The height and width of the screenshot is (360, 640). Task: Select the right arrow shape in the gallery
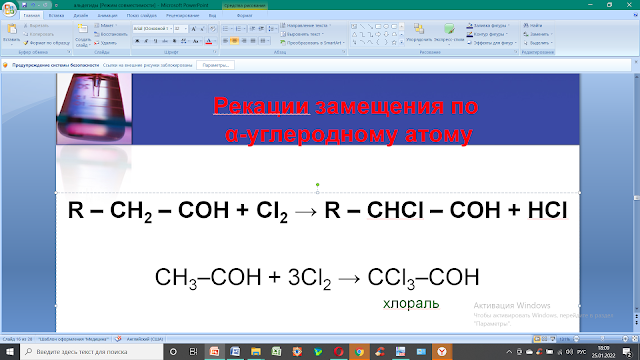tap(378, 34)
